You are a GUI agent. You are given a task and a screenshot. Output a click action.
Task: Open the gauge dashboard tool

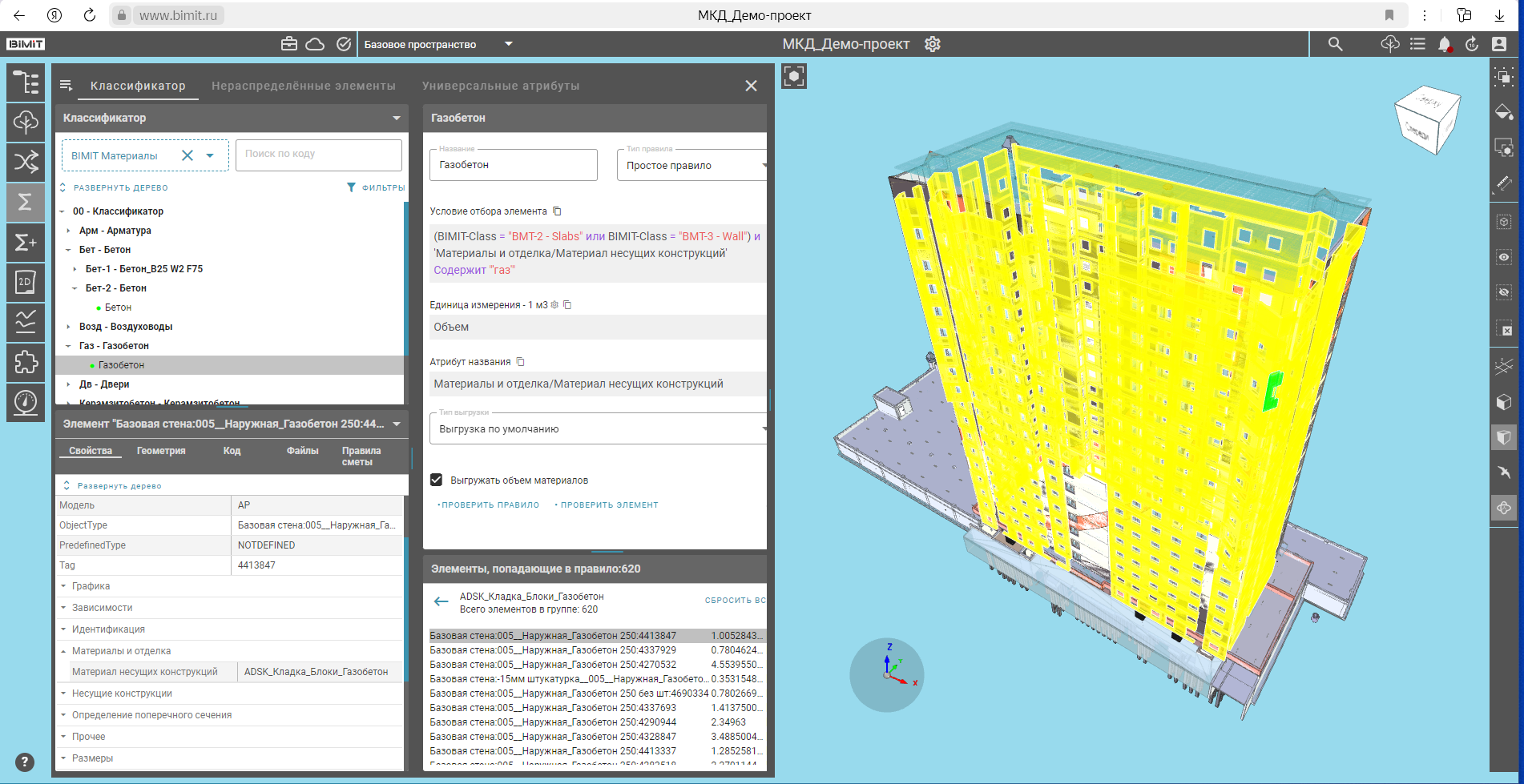point(26,402)
